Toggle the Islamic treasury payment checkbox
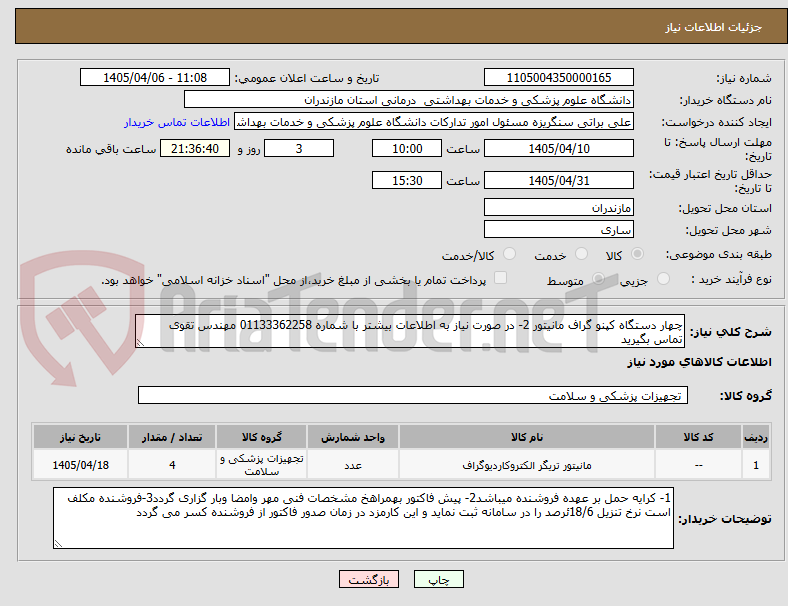The width and height of the screenshot is (788, 606). 501,278
